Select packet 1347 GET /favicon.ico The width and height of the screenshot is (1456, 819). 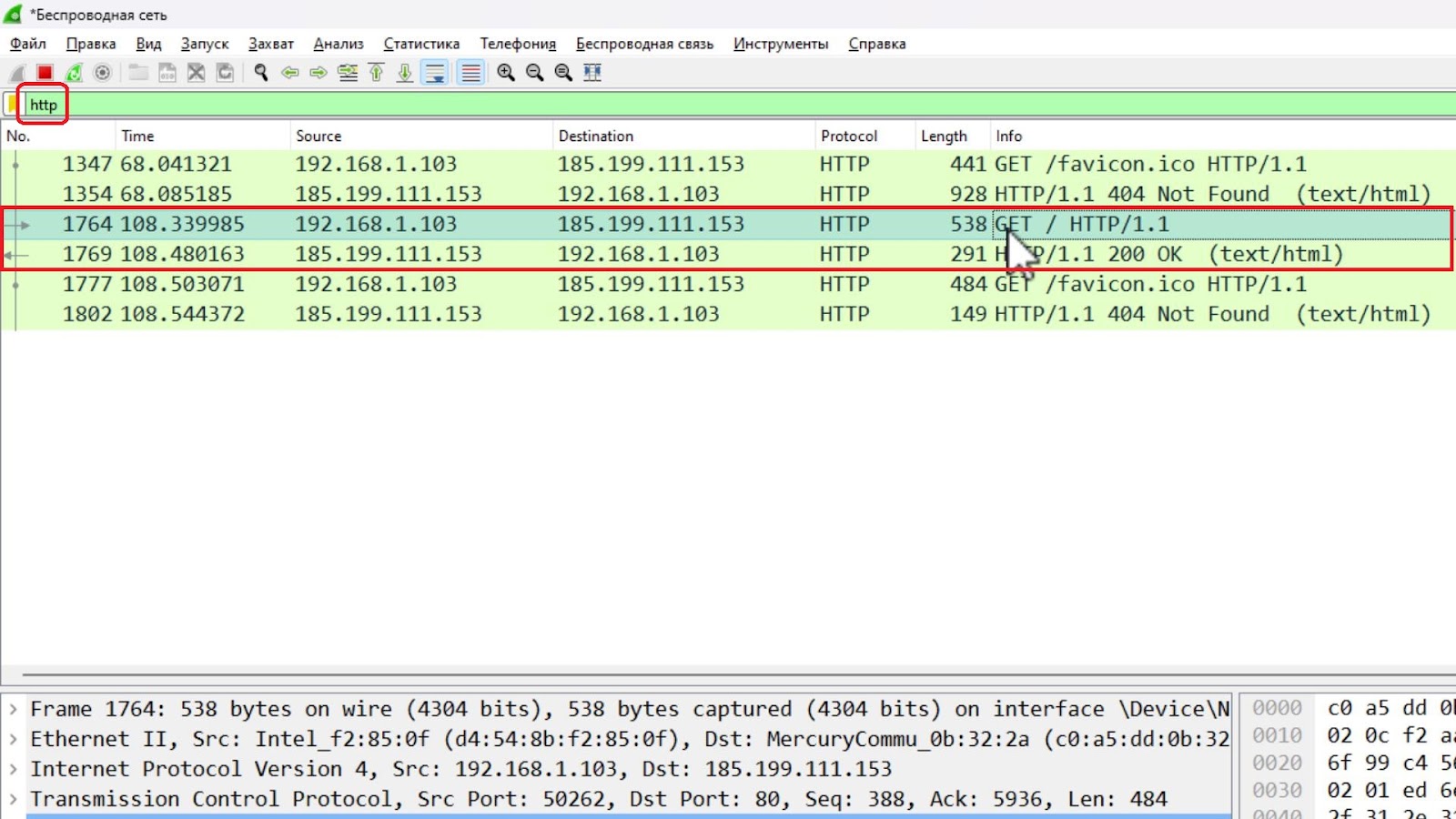[728, 164]
